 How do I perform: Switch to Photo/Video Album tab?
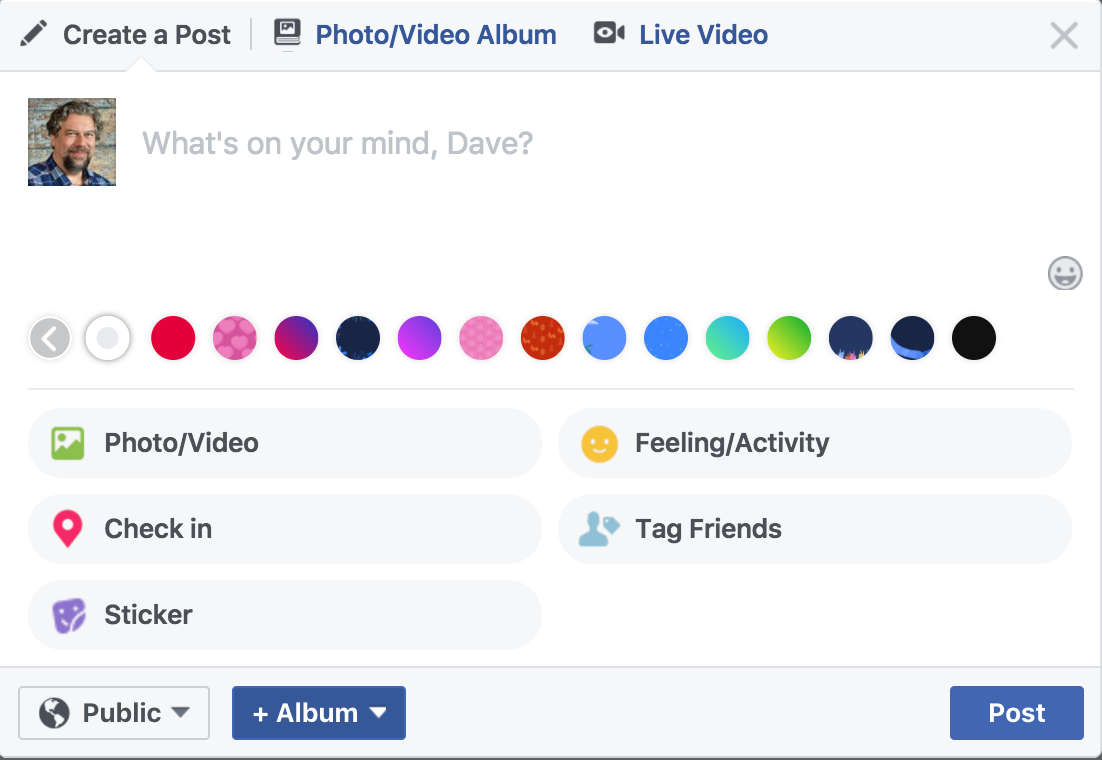pyautogui.click(x=435, y=35)
